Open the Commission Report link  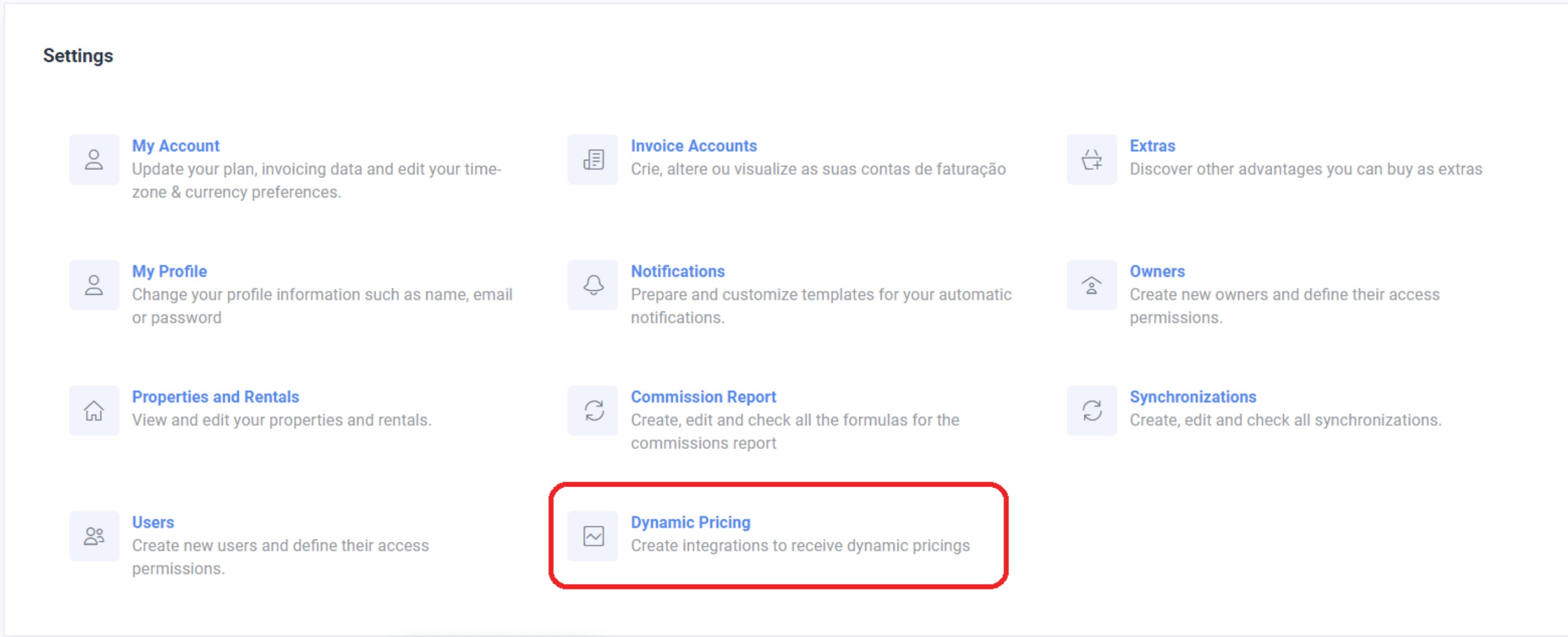703,397
